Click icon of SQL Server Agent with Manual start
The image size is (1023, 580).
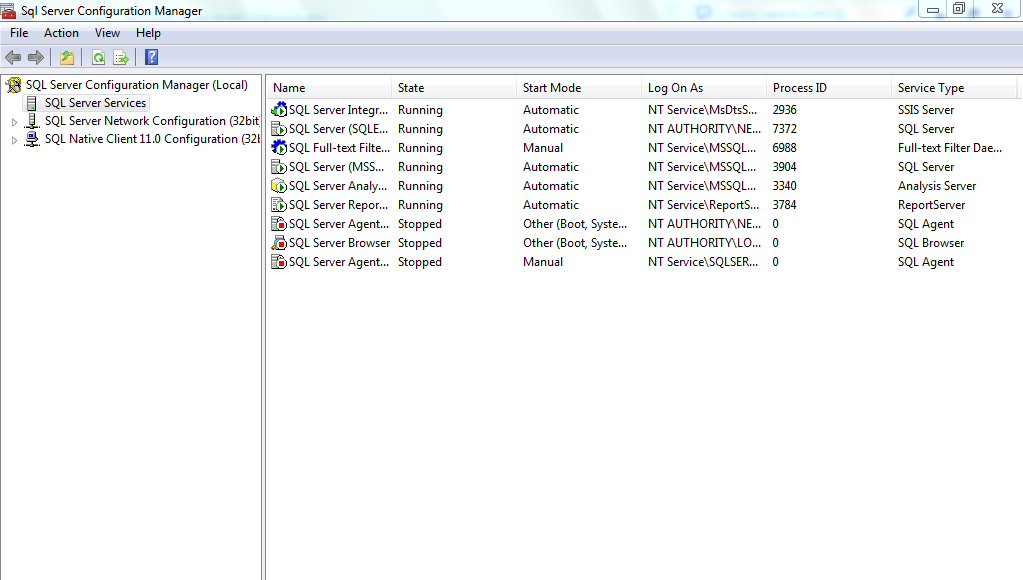(x=279, y=262)
